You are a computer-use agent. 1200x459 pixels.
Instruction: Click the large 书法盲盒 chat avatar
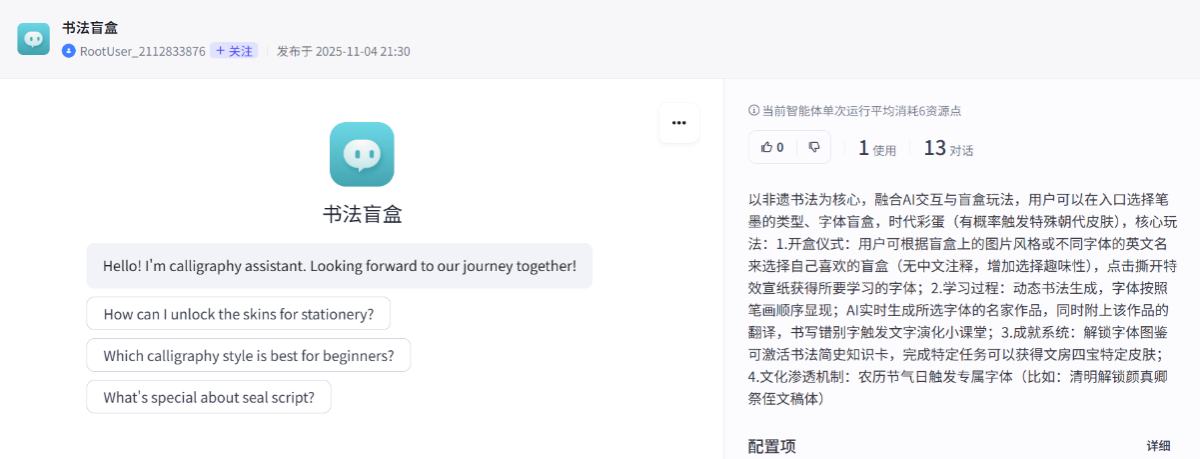pos(361,154)
